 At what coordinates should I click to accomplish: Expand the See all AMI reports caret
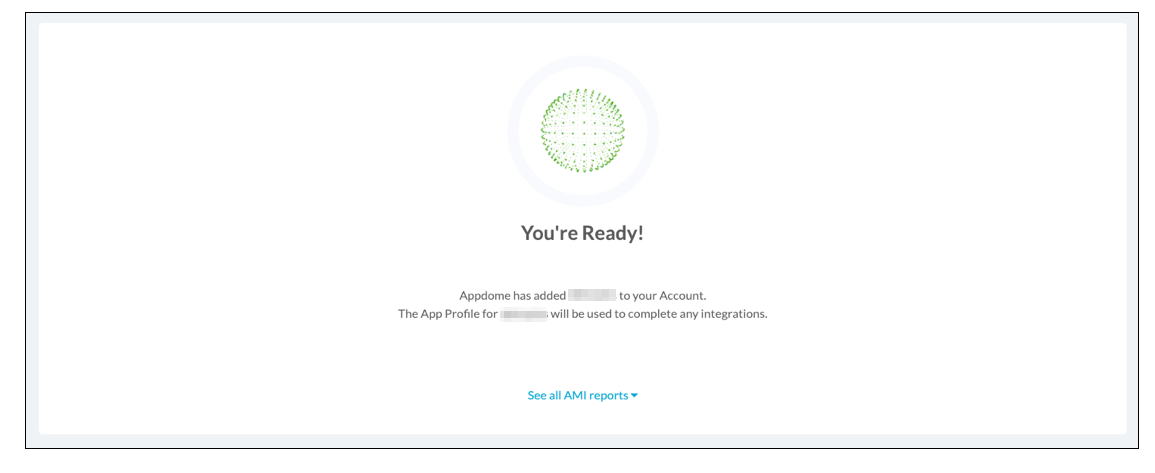pos(635,396)
